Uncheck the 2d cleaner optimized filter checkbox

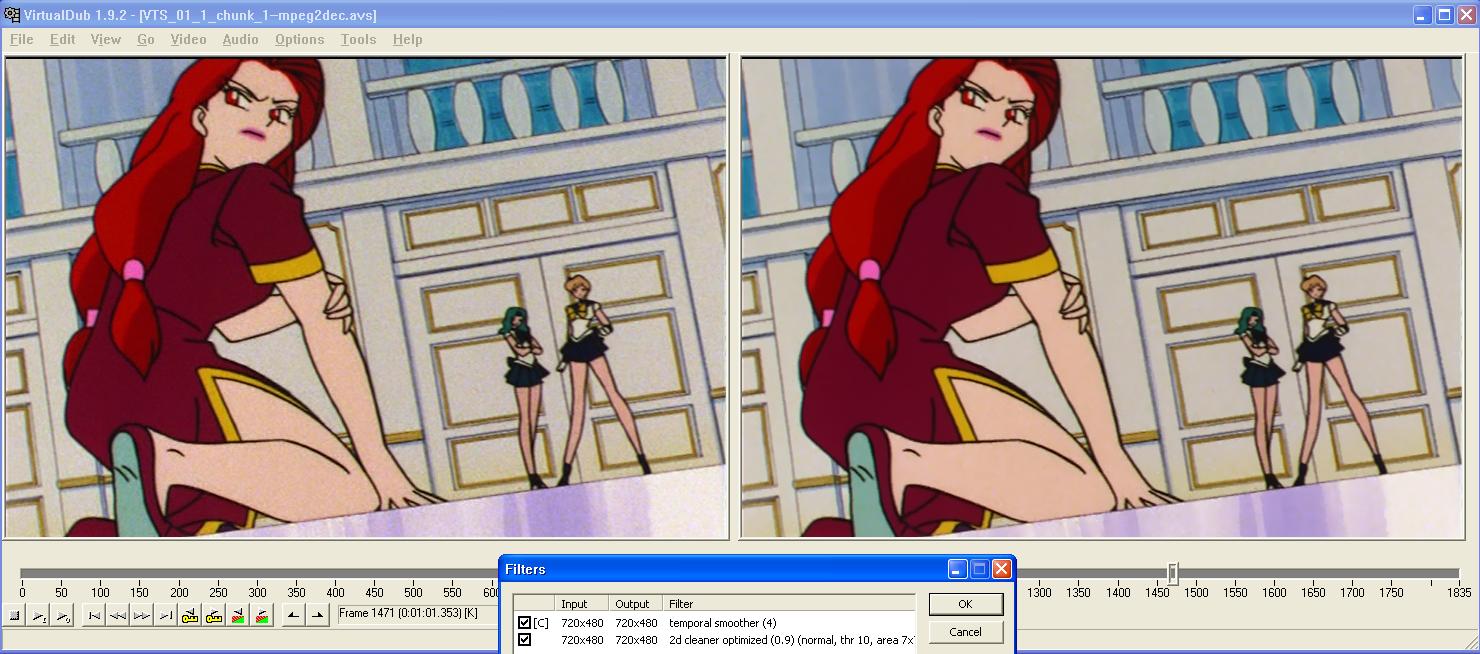pyautogui.click(x=524, y=640)
